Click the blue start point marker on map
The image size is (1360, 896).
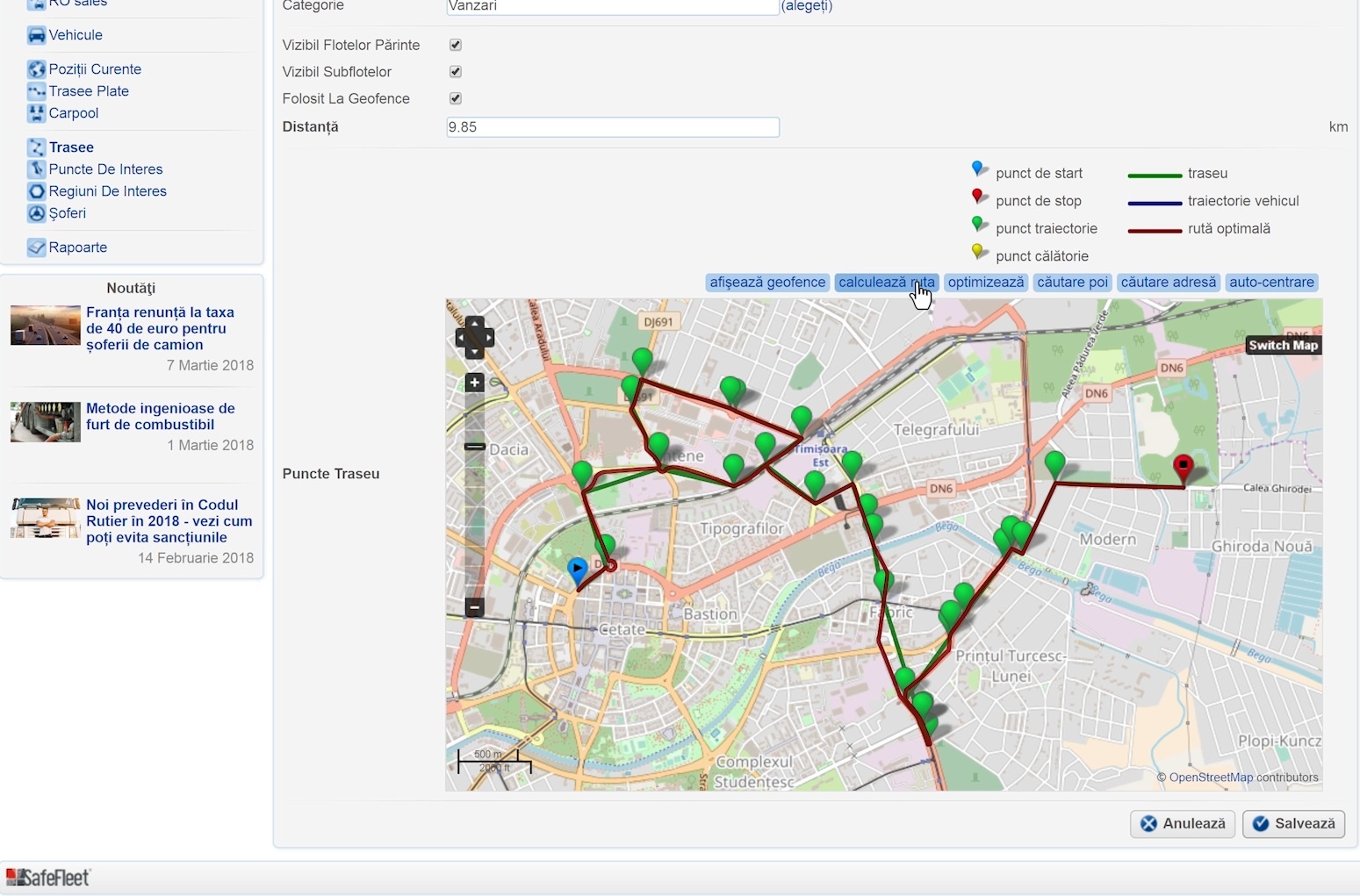(x=577, y=570)
